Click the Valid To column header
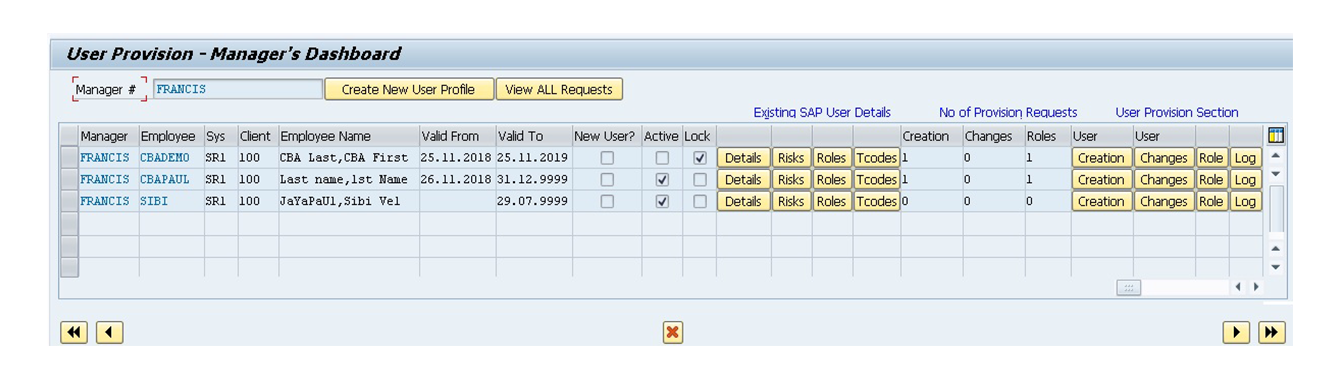Viewport: 1341px width, 379px height. click(x=533, y=136)
